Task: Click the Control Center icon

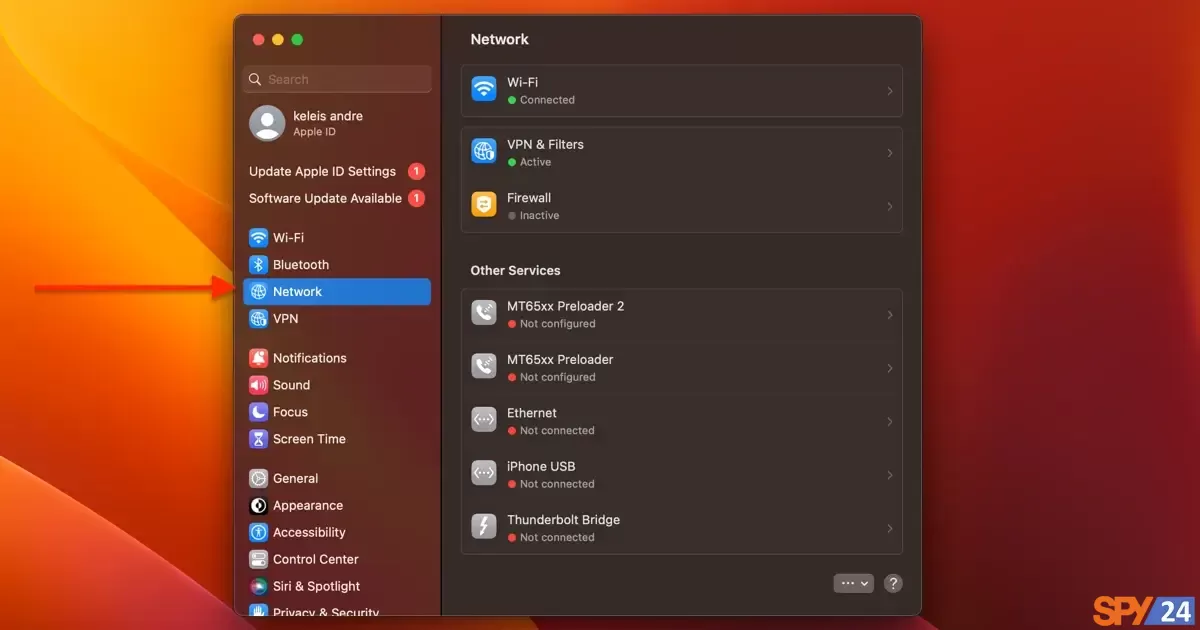Action: click(x=258, y=560)
